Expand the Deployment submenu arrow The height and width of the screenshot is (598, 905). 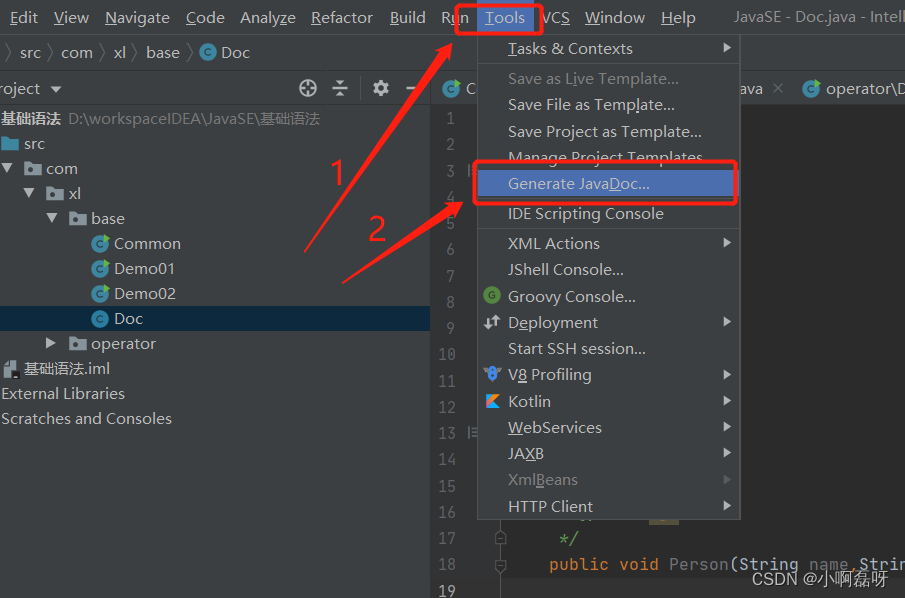click(x=727, y=322)
